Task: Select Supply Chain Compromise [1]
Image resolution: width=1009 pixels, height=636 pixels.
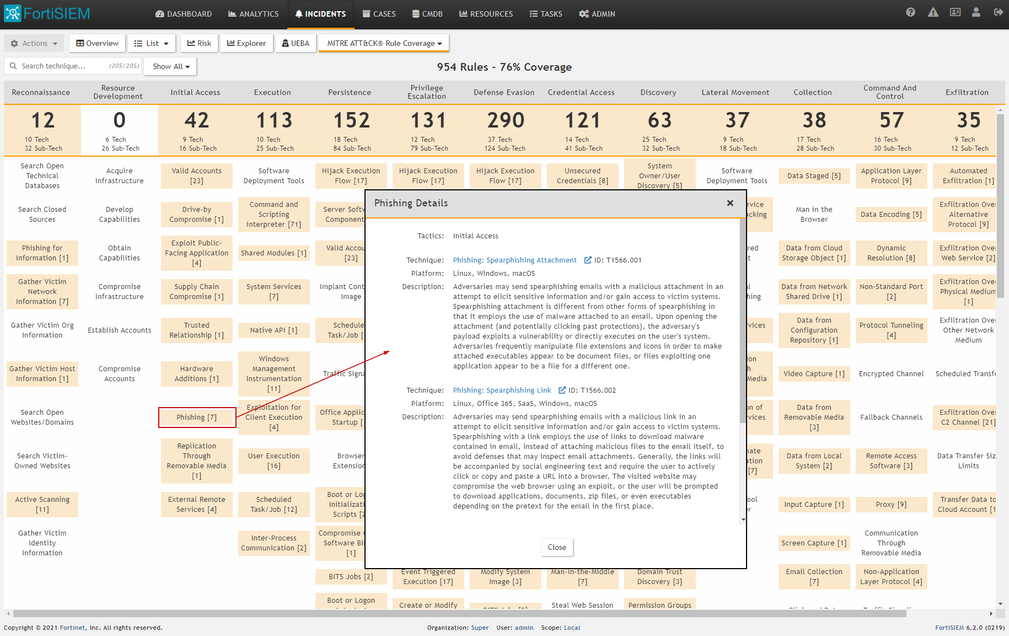Action: click(x=196, y=292)
